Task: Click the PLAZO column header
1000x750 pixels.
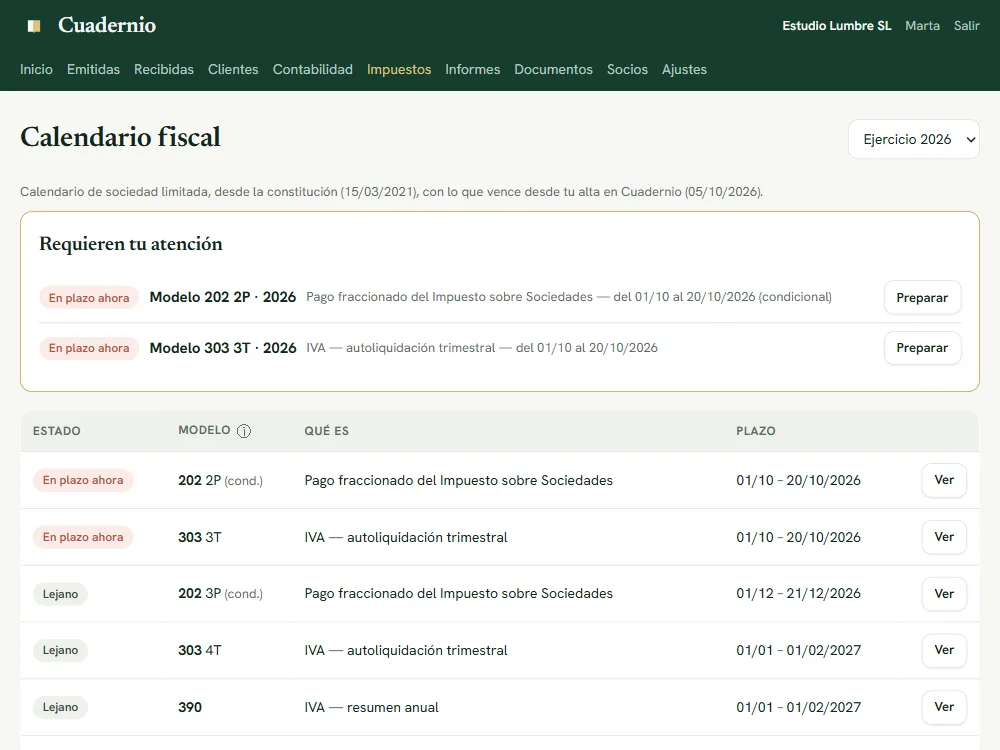Action: point(756,431)
